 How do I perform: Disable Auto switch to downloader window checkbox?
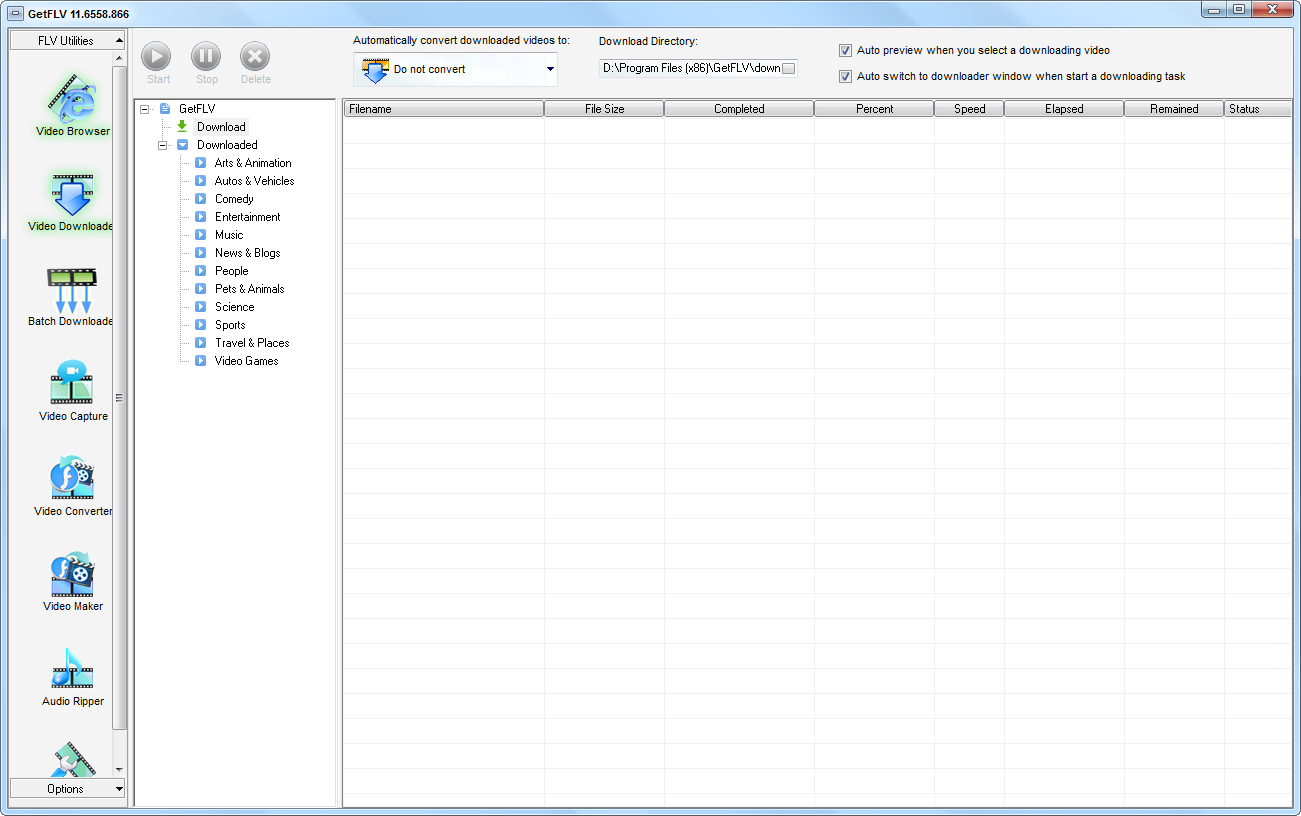tap(846, 76)
